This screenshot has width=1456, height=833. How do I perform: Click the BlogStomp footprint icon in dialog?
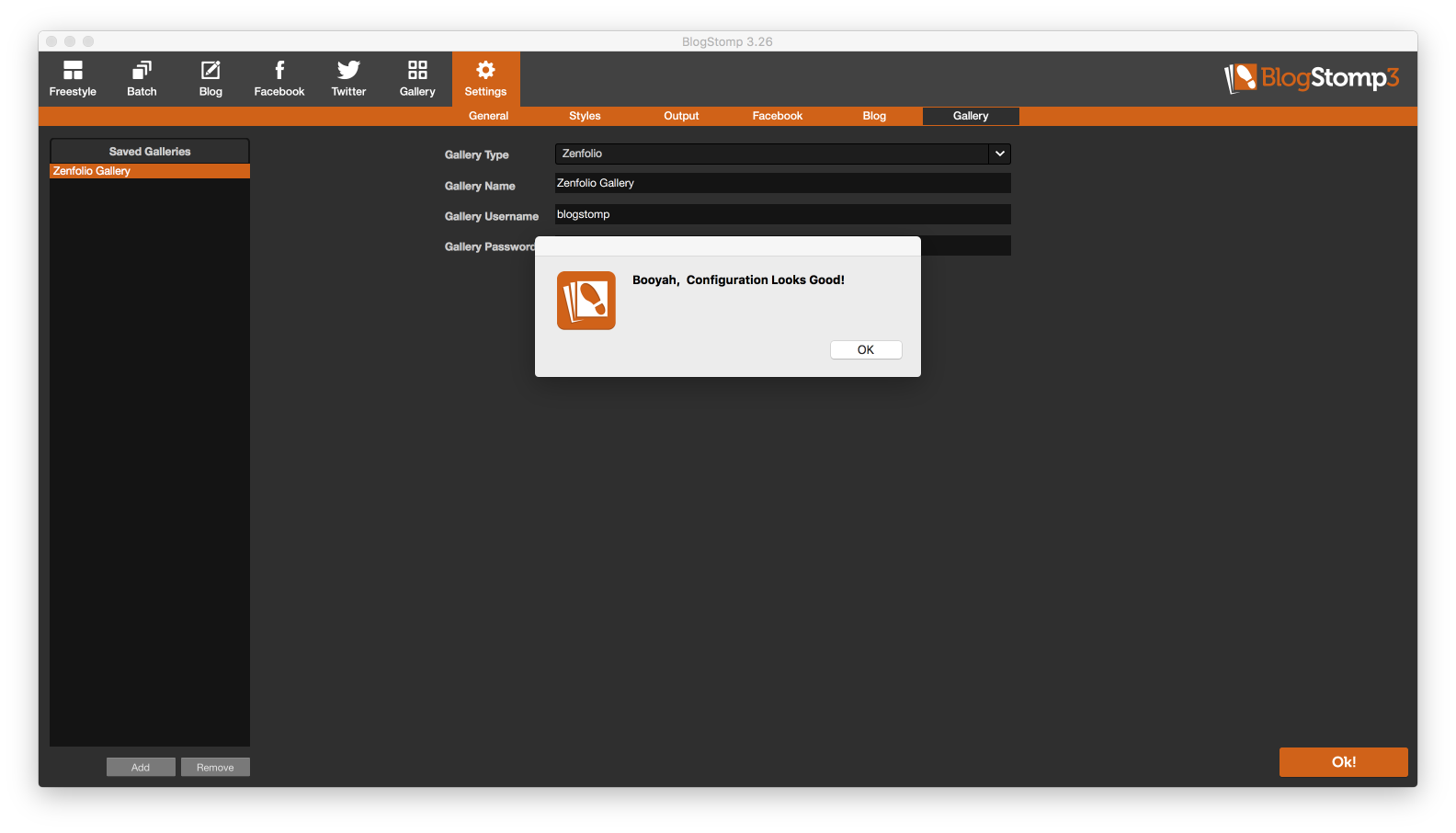coord(586,301)
